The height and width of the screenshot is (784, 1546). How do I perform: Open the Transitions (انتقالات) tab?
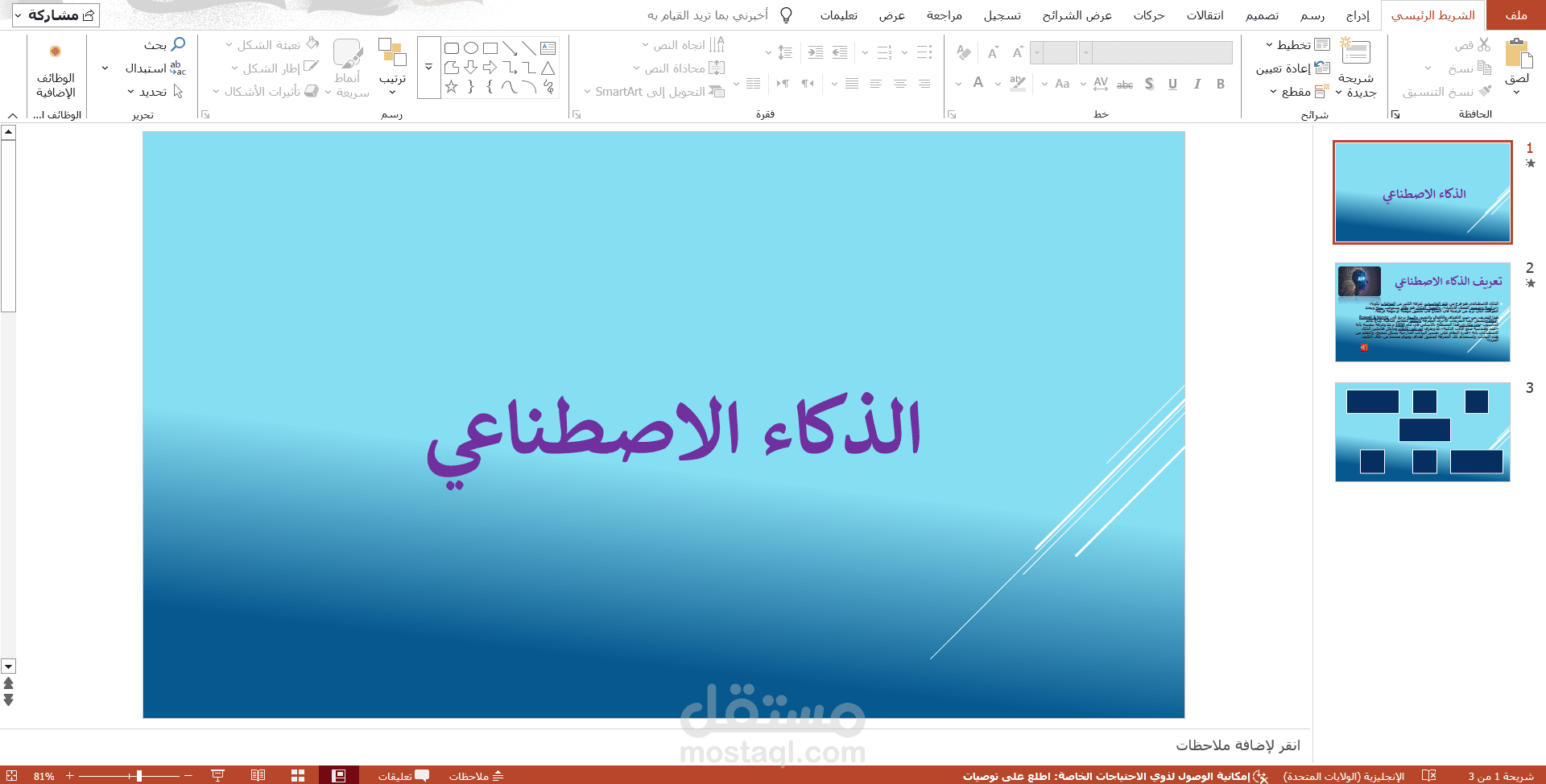[1205, 15]
